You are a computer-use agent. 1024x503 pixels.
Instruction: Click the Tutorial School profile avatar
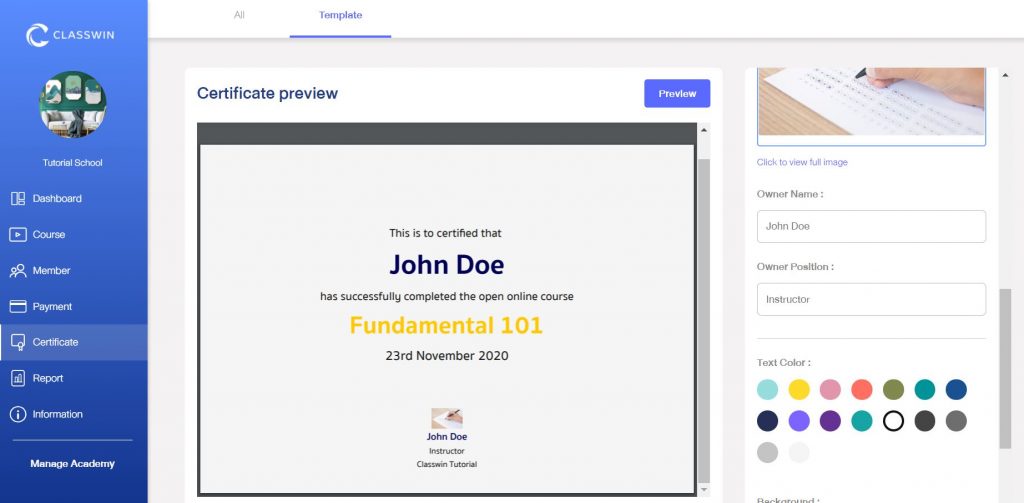click(x=73, y=105)
